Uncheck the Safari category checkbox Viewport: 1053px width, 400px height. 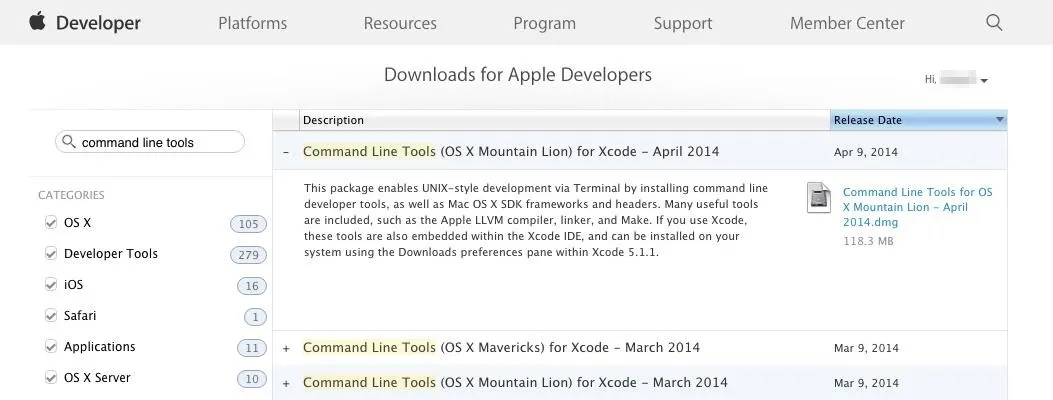pos(51,316)
